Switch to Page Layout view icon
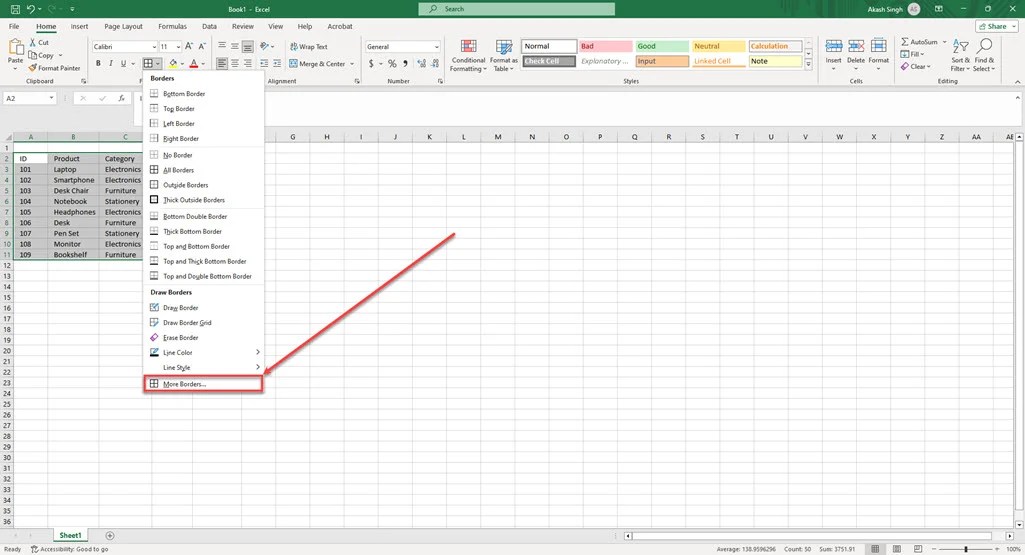 [x=896, y=549]
